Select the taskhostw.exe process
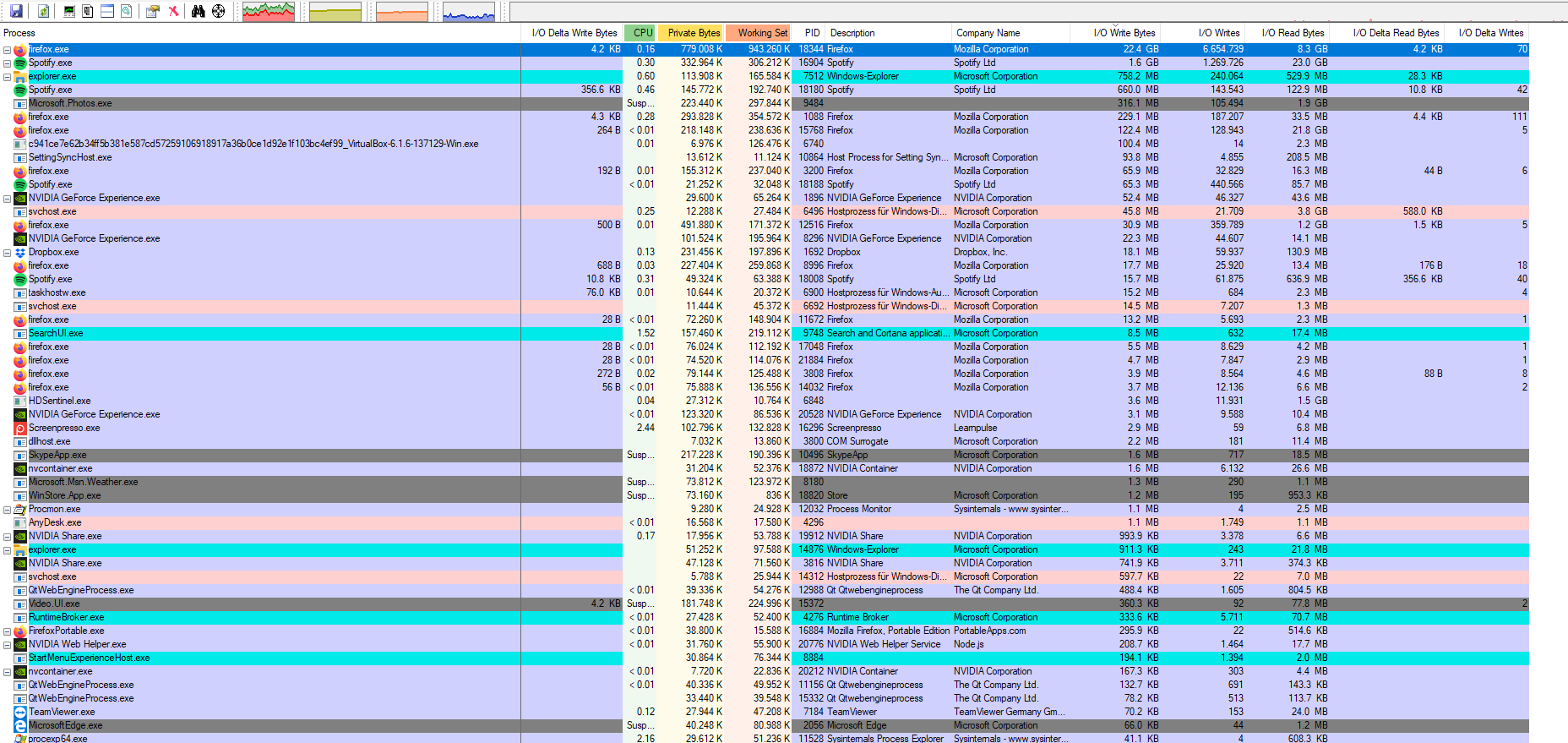 (x=765, y=293)
